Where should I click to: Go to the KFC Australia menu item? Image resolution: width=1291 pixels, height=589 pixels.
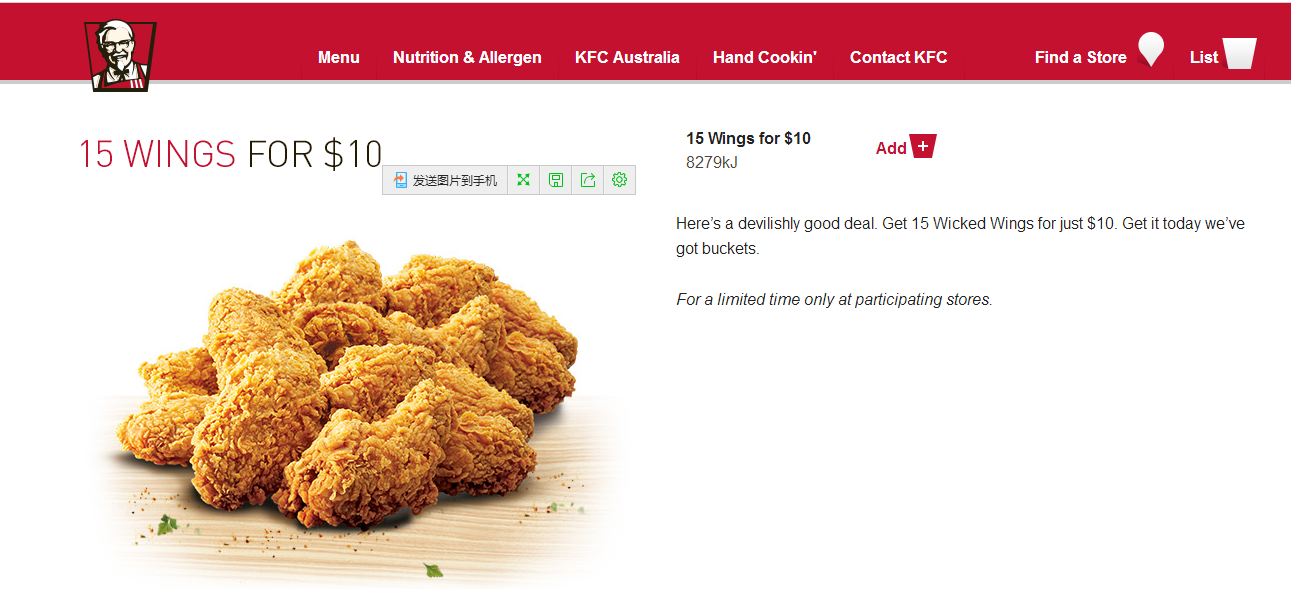coord(627,57)
